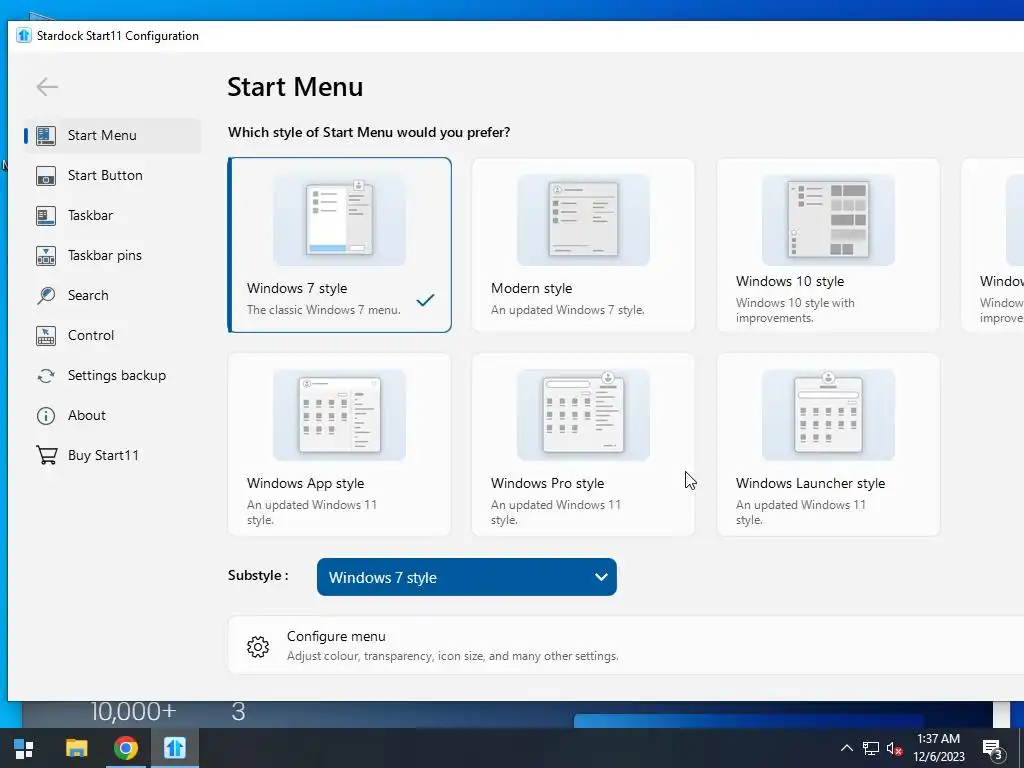Click the Windows Launcher style preview thumbnail

pyautogui.click(x=828, y=415)
